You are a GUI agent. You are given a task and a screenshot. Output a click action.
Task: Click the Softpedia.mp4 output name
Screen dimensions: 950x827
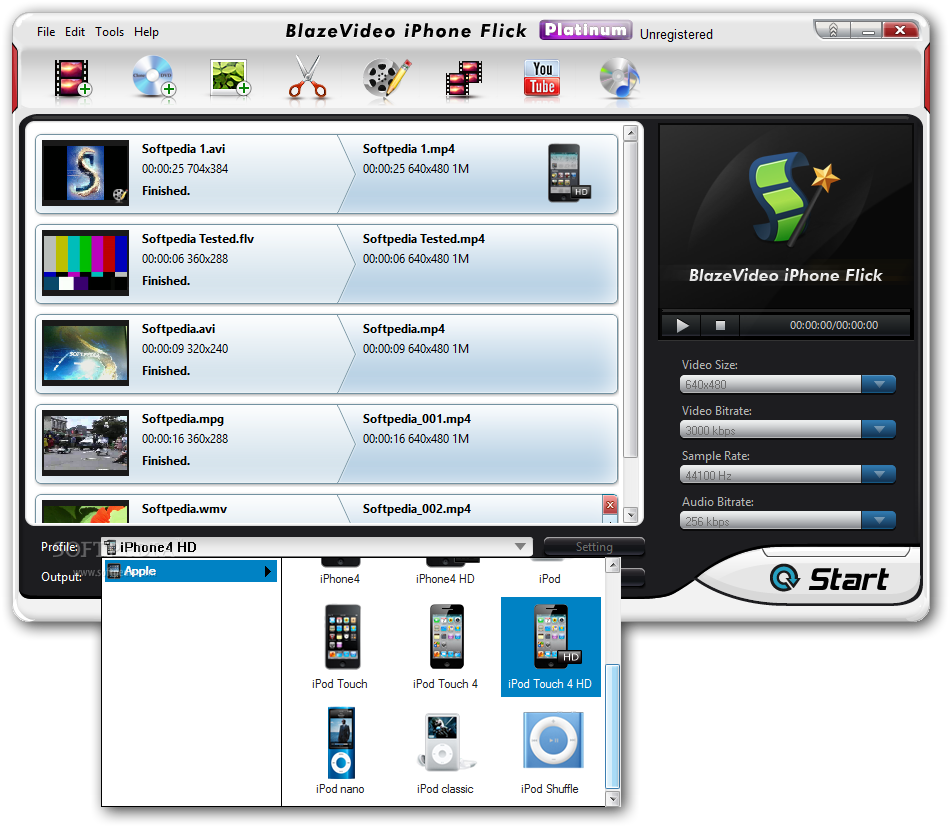(x=404, y=329)
